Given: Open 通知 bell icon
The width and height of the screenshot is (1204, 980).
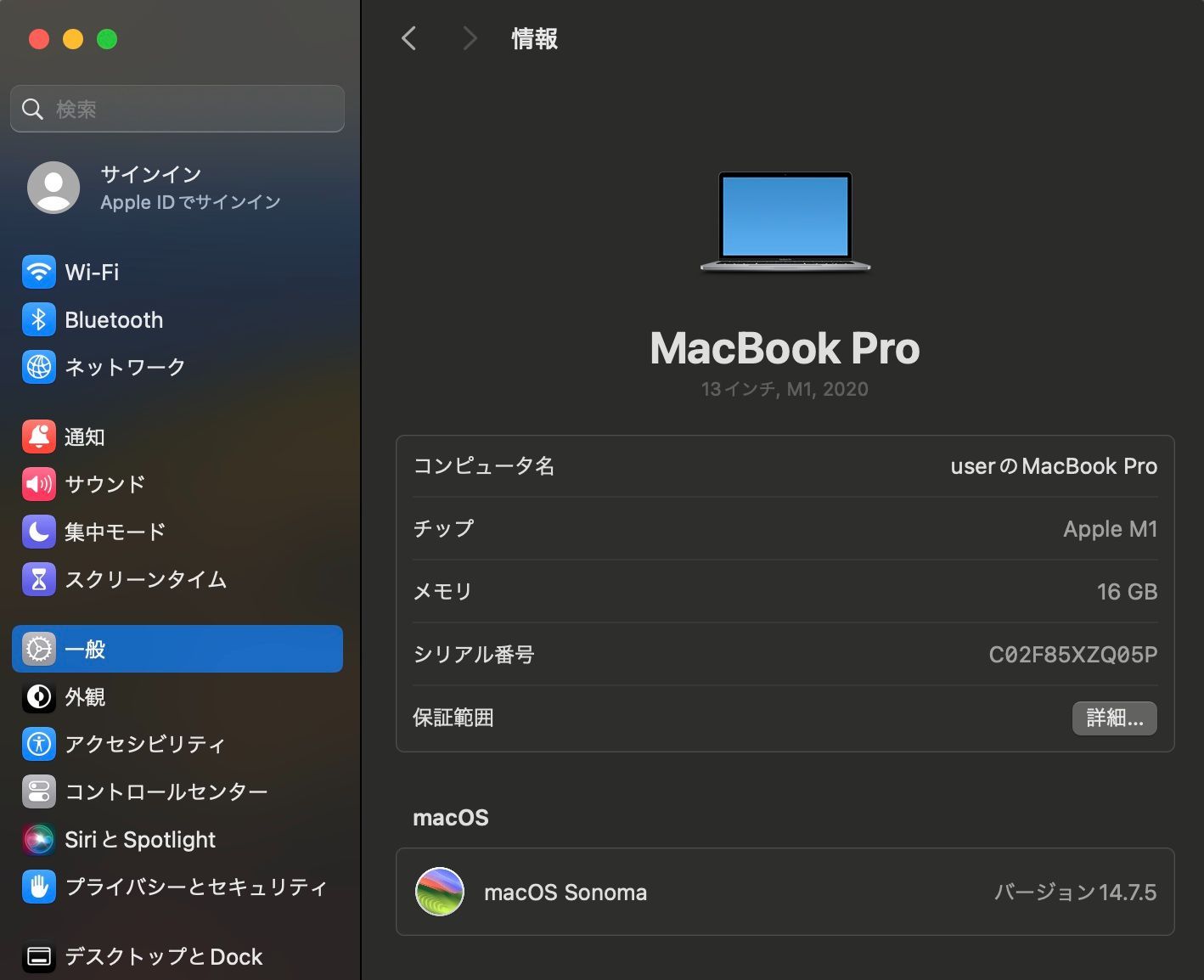Looking at the screenshot, I should coord(38,436).
